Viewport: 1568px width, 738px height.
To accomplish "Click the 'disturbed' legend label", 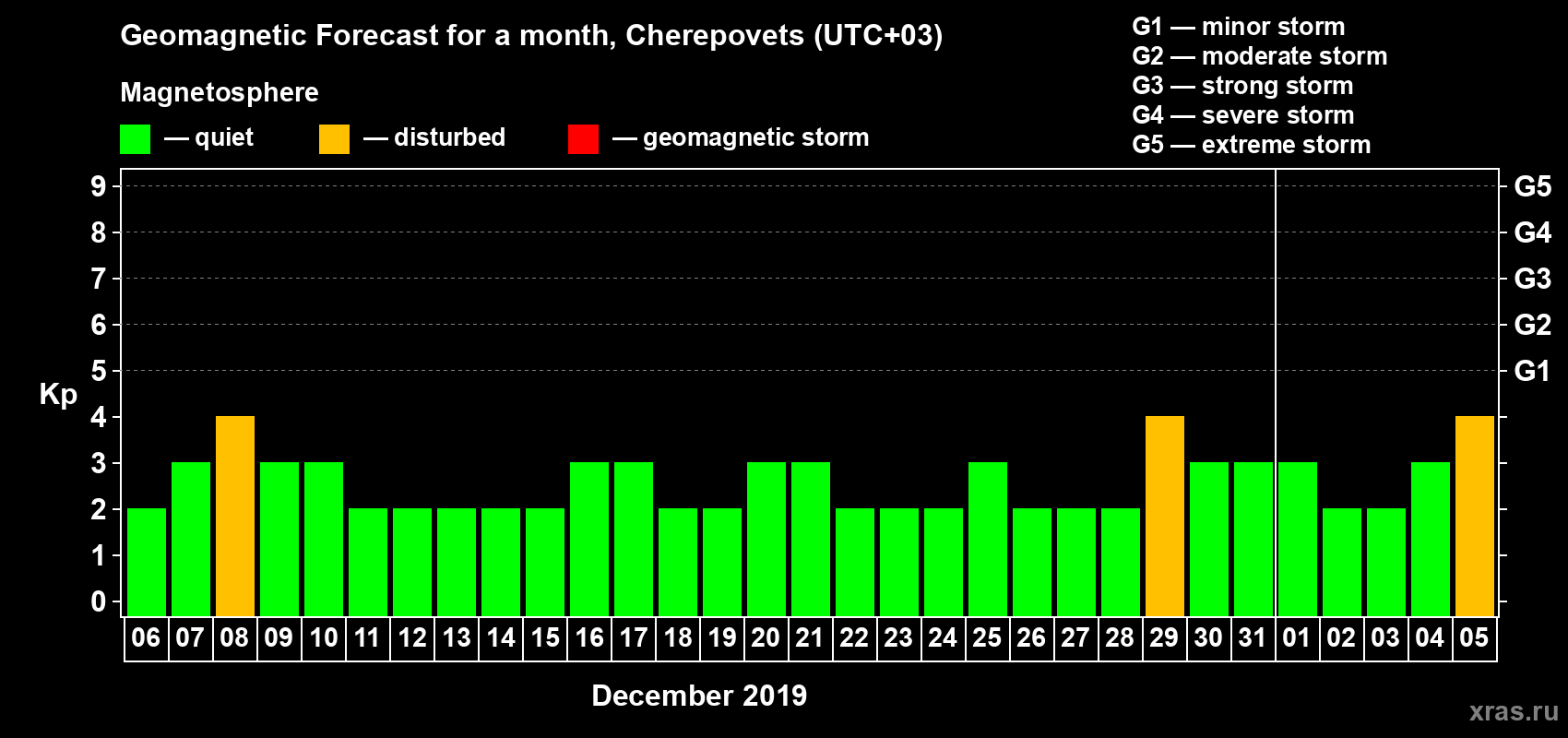I will click(449, 137).
